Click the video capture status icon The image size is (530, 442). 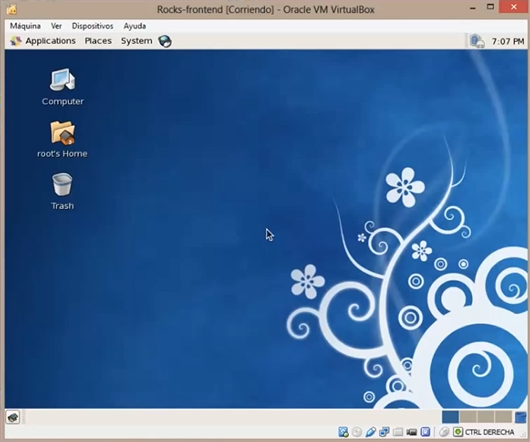tap(411, 432)
